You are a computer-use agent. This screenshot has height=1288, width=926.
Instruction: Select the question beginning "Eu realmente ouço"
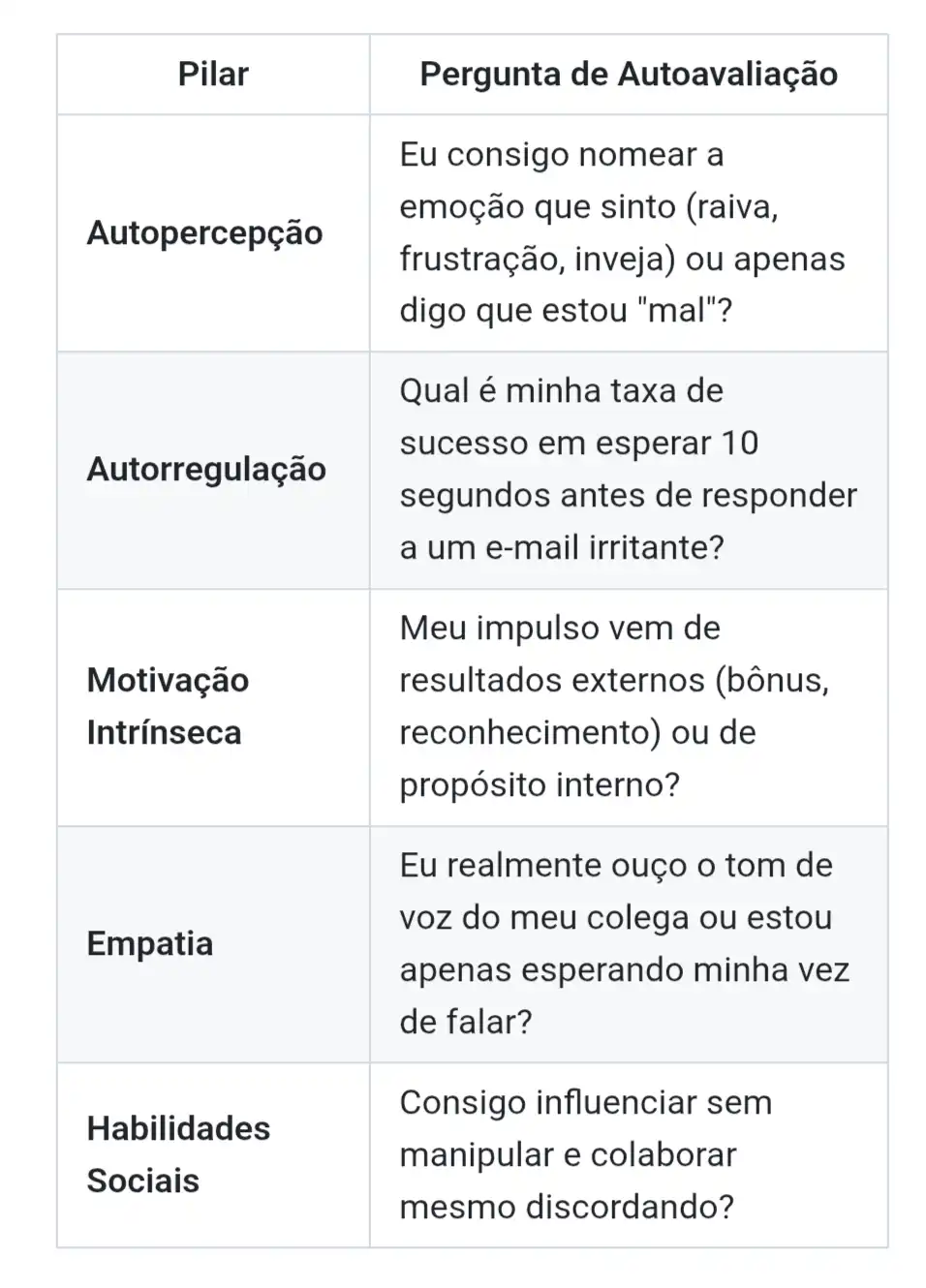click(624, 944)
